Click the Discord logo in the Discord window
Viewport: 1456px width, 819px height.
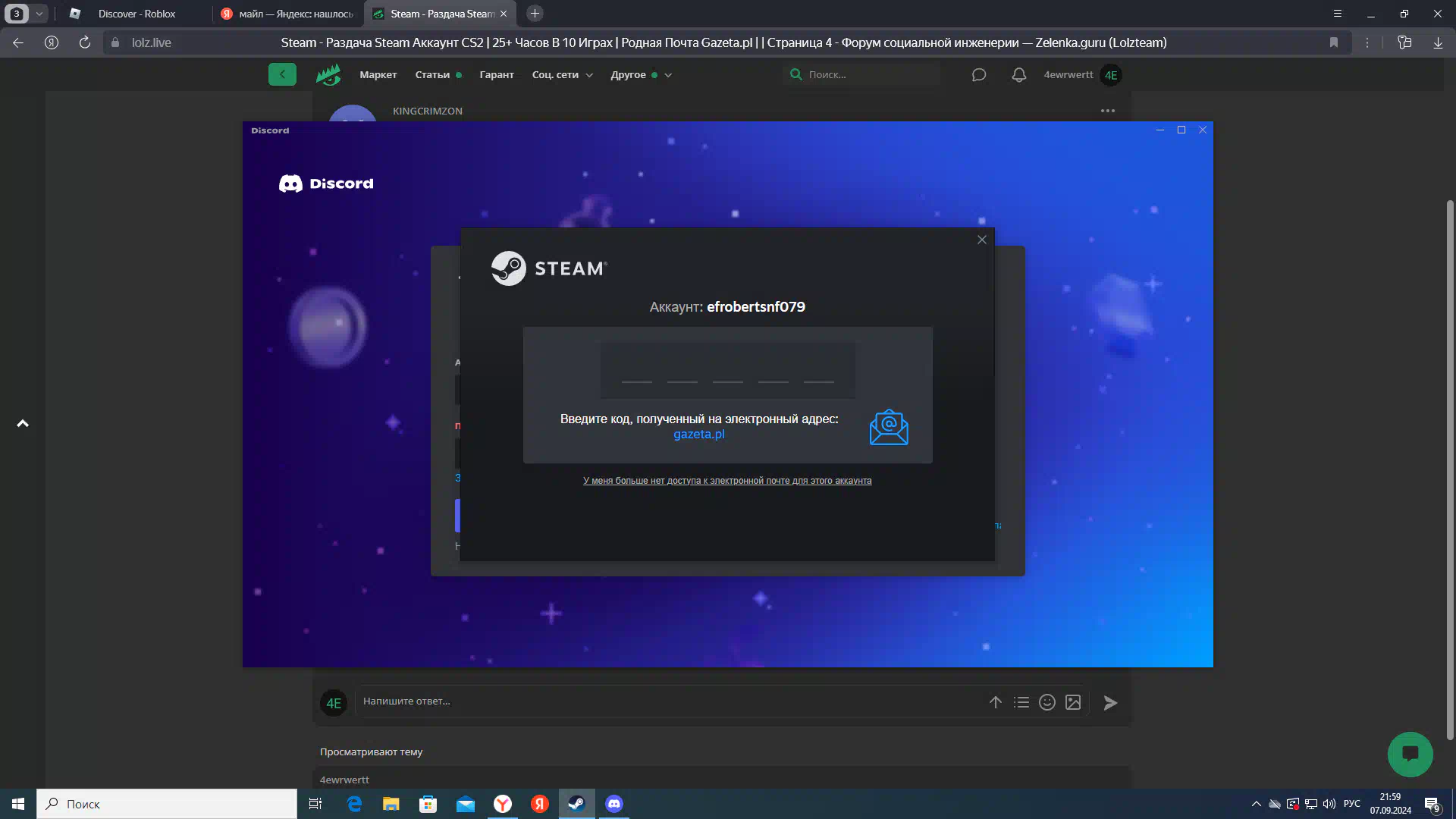pyautogui.click(x=326, y=184)
